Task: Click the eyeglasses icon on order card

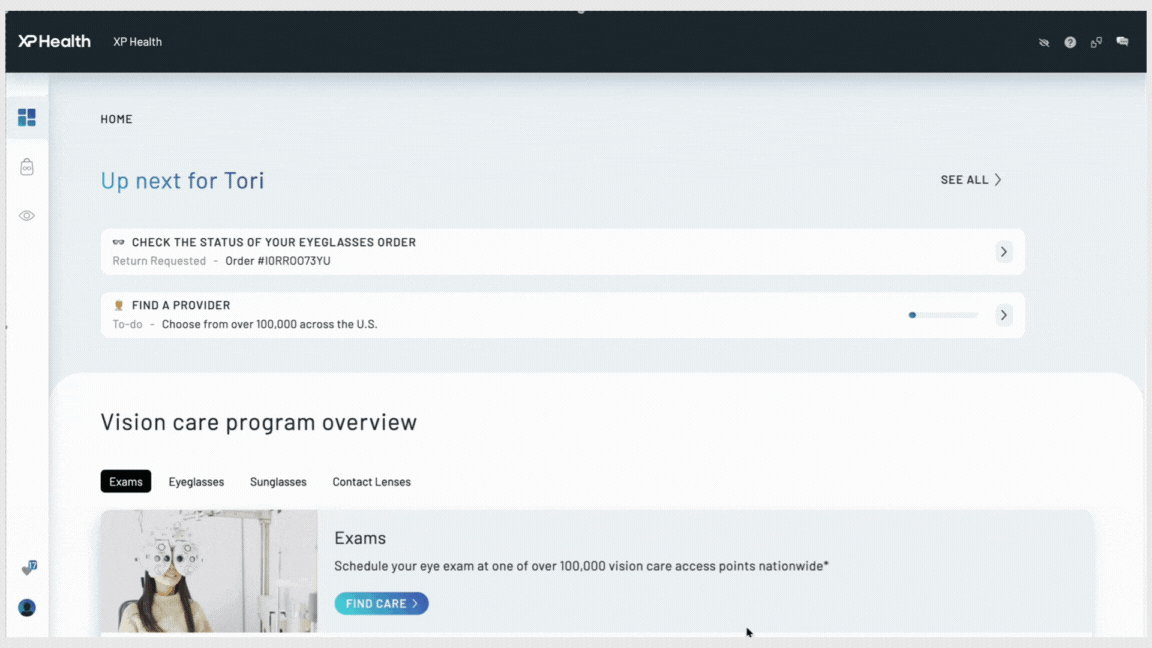Action: coord(118,242)
